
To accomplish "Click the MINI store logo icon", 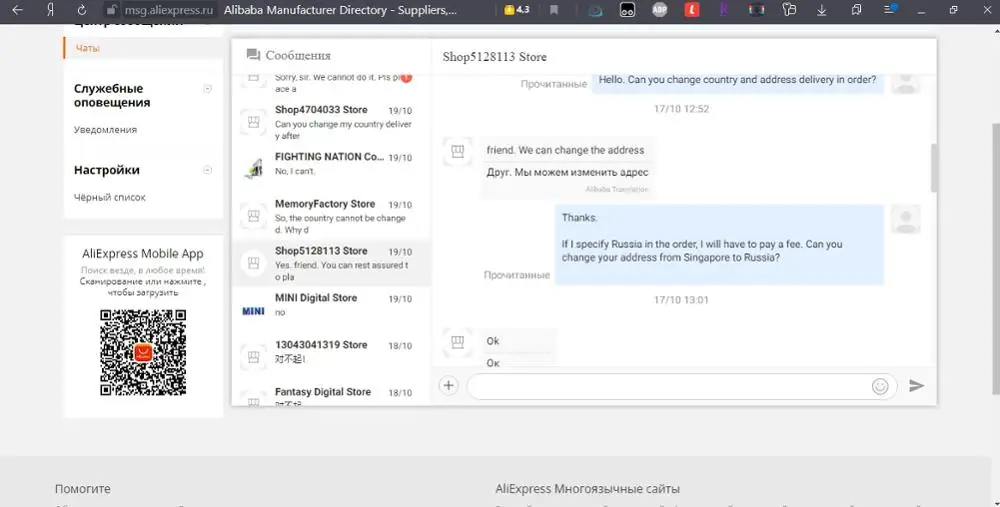I will pyautogui.click(x=253, y=311).
